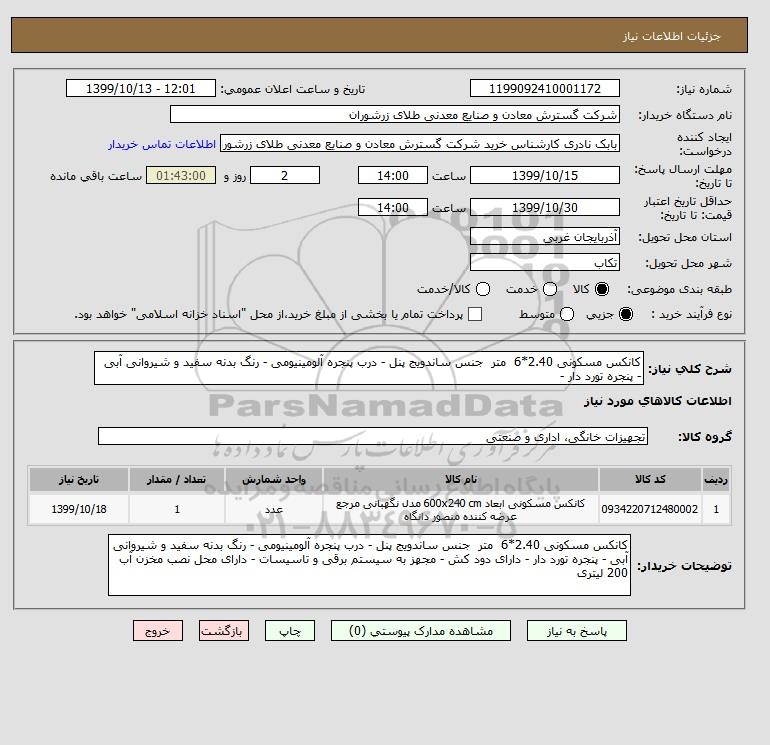This screenshot has height=745, width=770.
Task: Select the کالا radio button
Action: [602, 289]
